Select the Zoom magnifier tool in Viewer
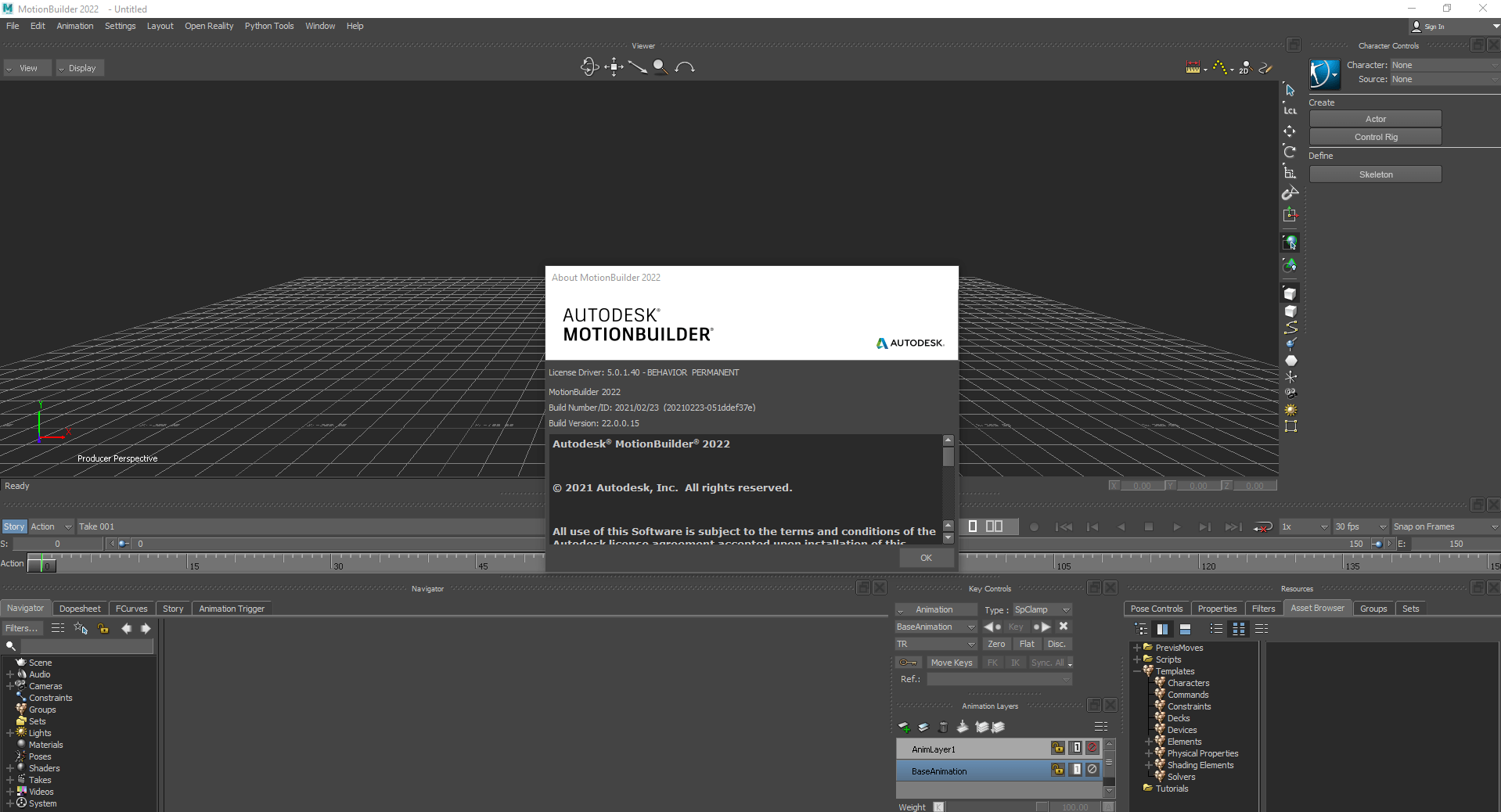1501x812 pixels. pyautogui.click(x=661, y=67)
